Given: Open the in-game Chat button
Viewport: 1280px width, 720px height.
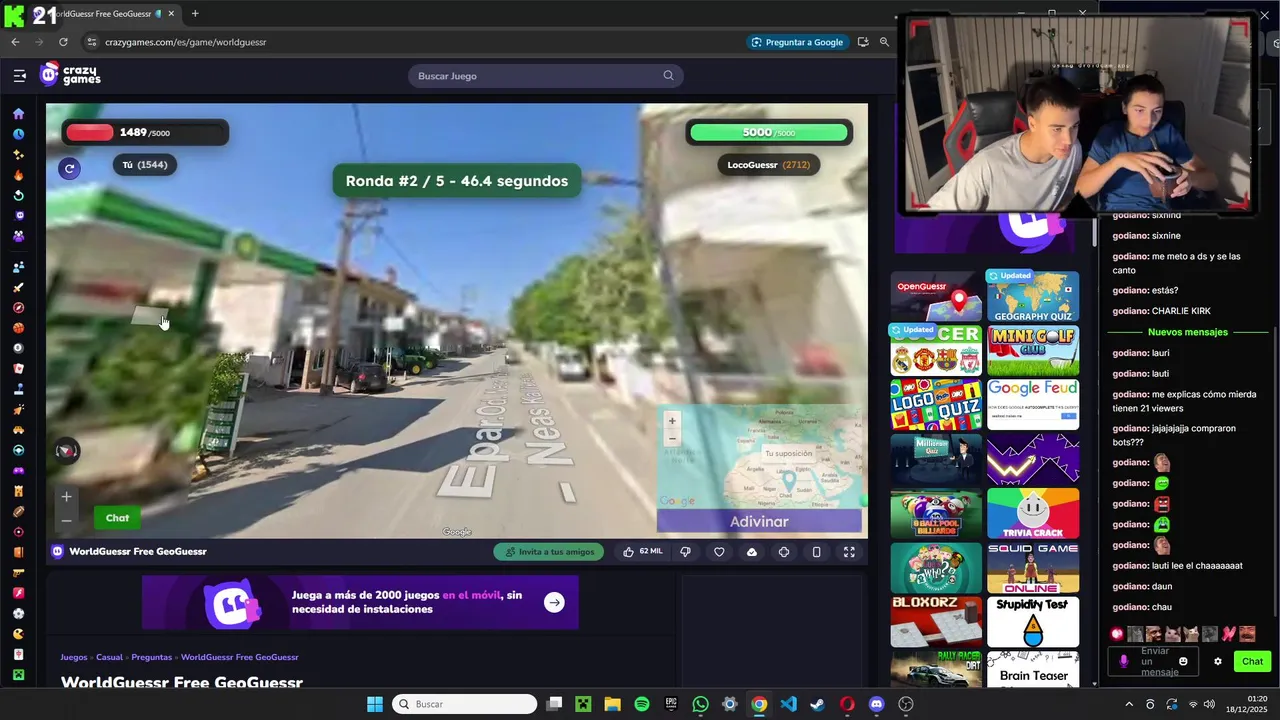Looking at the screenshot, I should [118, 518].
